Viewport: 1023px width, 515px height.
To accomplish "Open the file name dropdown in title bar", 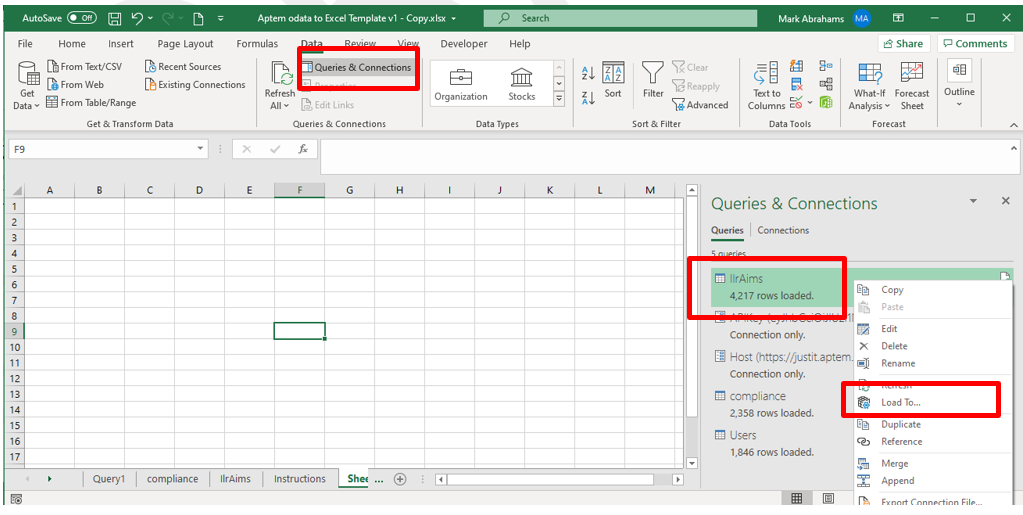I will (x=454, y=18).
